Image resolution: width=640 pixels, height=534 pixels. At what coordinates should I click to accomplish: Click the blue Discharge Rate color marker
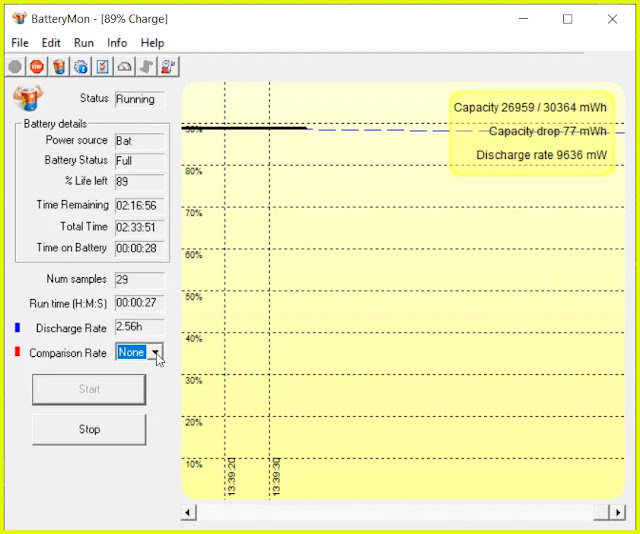(x=17, y=328)
